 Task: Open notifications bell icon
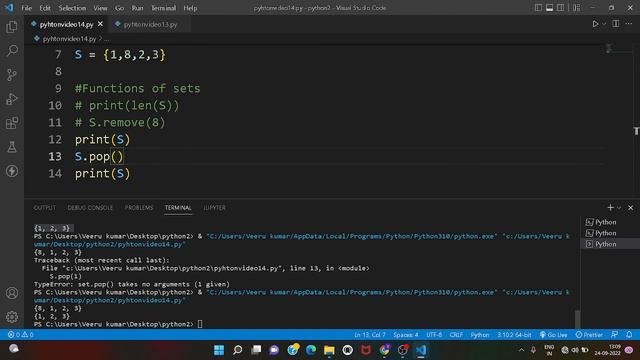tap(629, 335)
